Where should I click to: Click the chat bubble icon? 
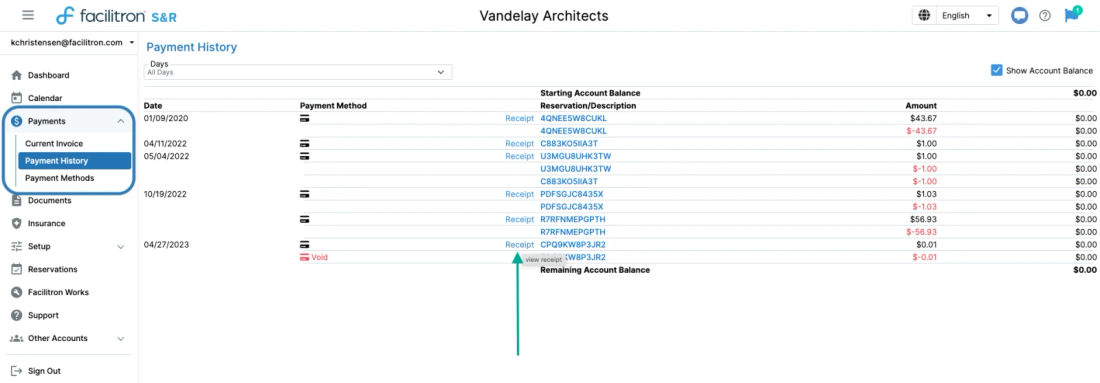click(1019, 15)
